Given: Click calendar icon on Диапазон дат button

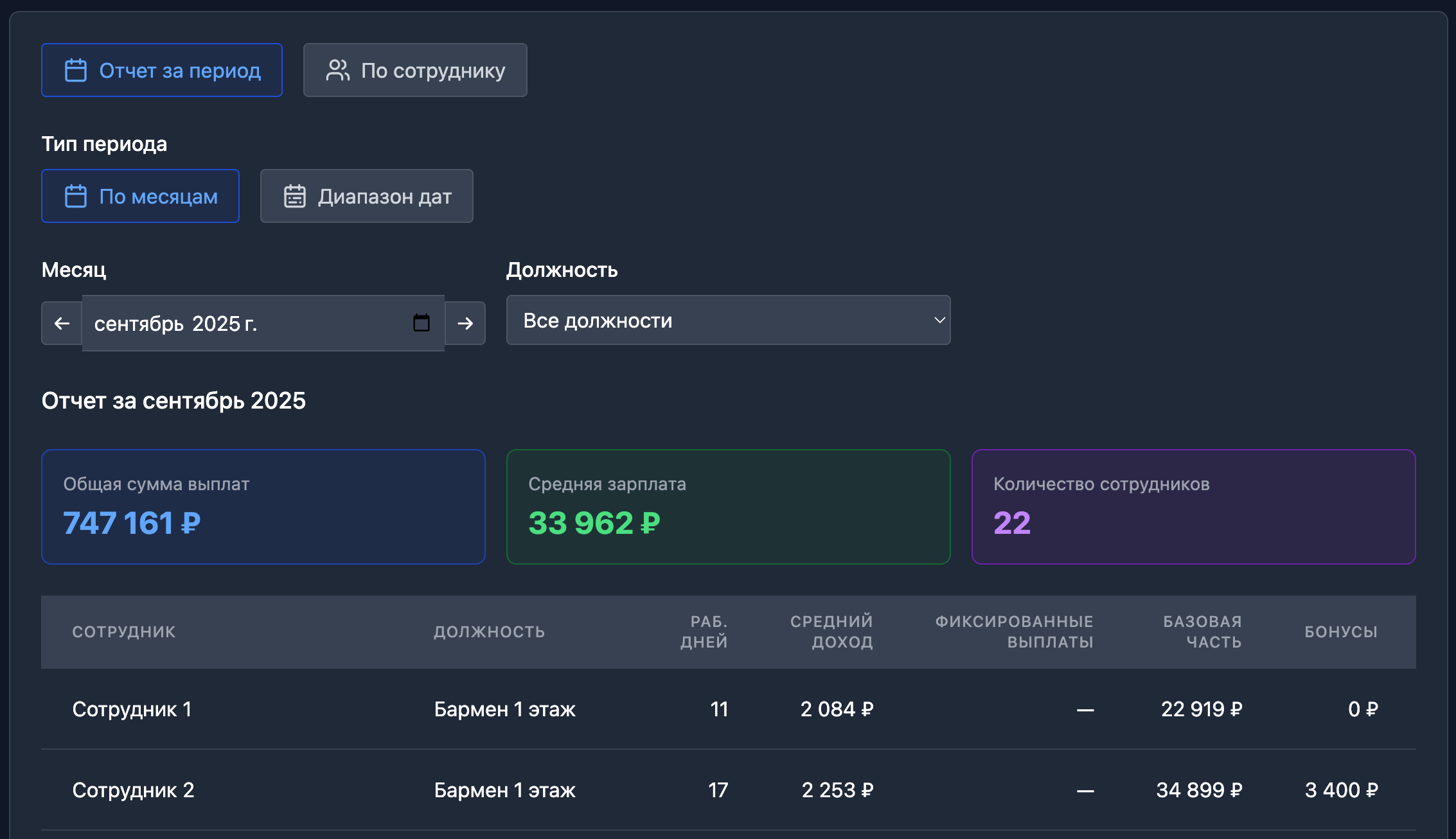Looking at the screenshot, I should 295,196.
